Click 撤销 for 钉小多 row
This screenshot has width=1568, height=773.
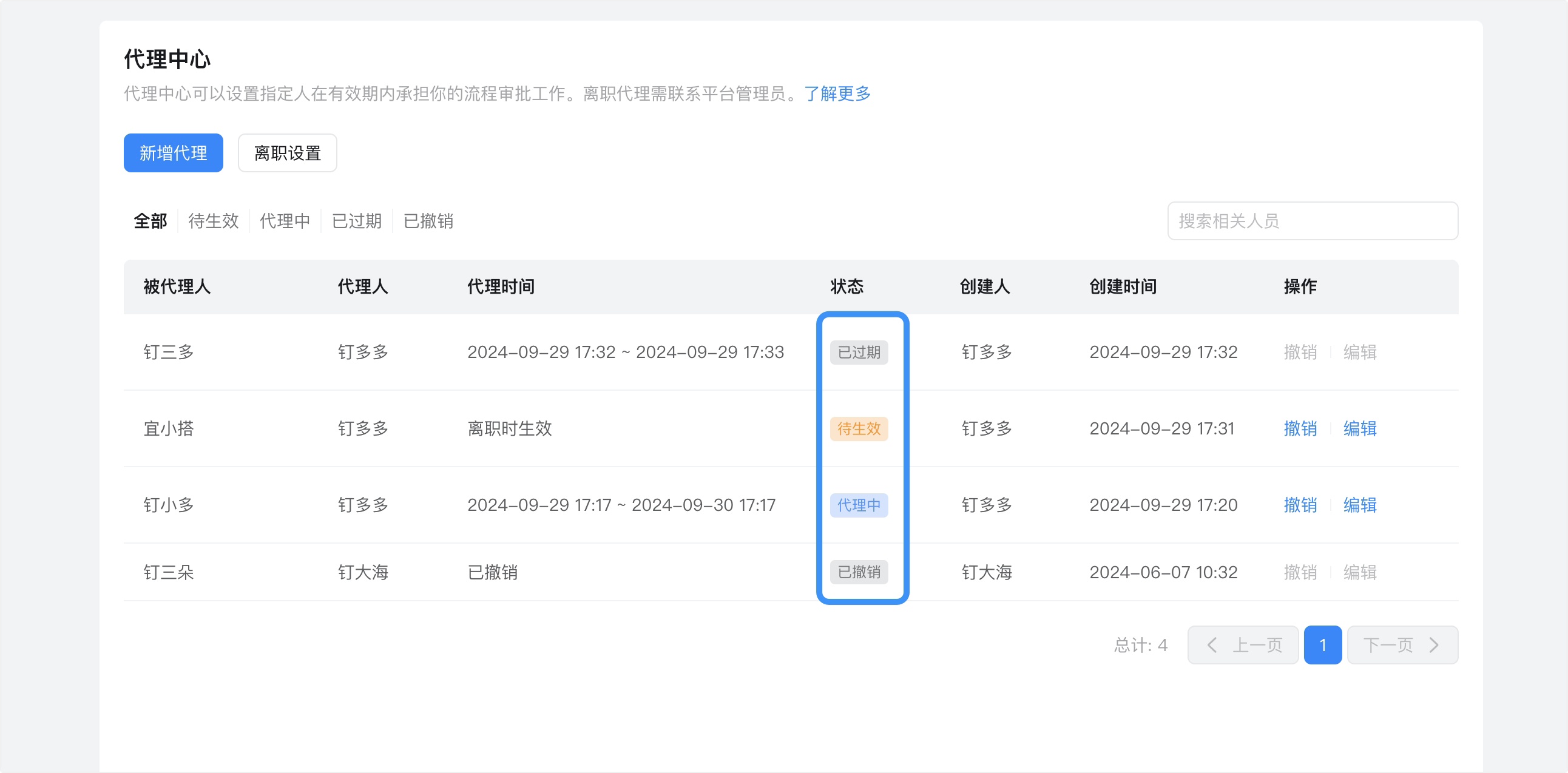coord(1300,505)
